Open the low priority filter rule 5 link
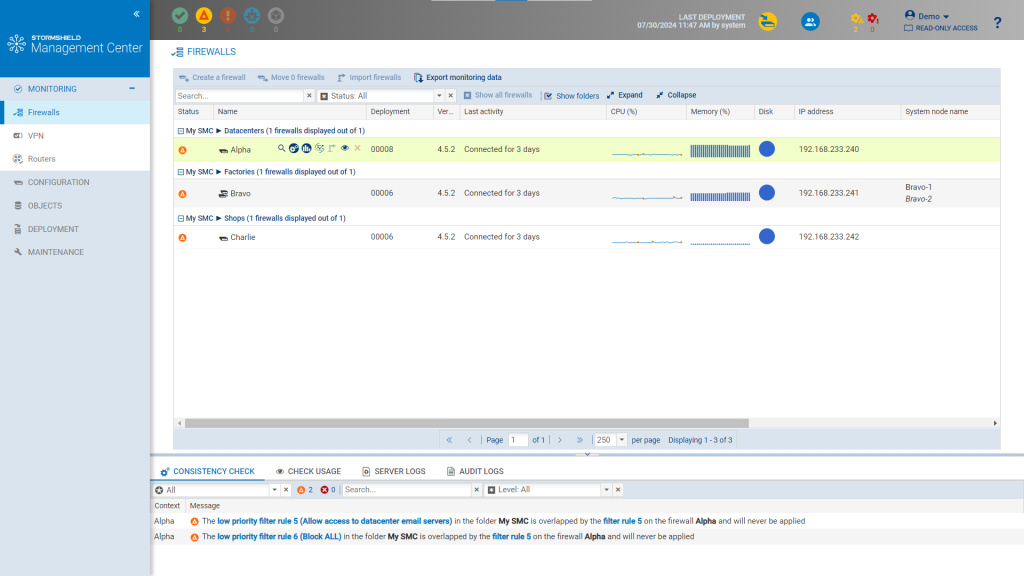Viewport: 1024px width, 576px height. click(x=334, y=521)
